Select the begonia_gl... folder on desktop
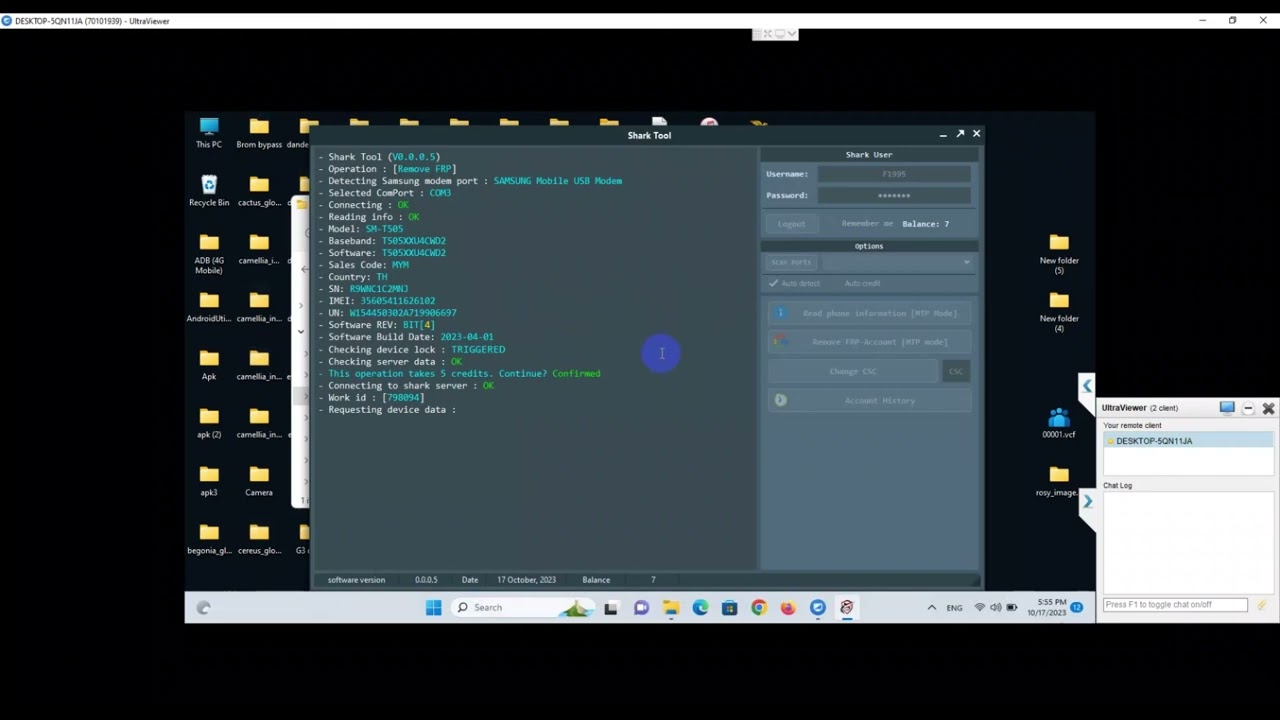This screenshot has width=1280, height=720. (209, 539)
